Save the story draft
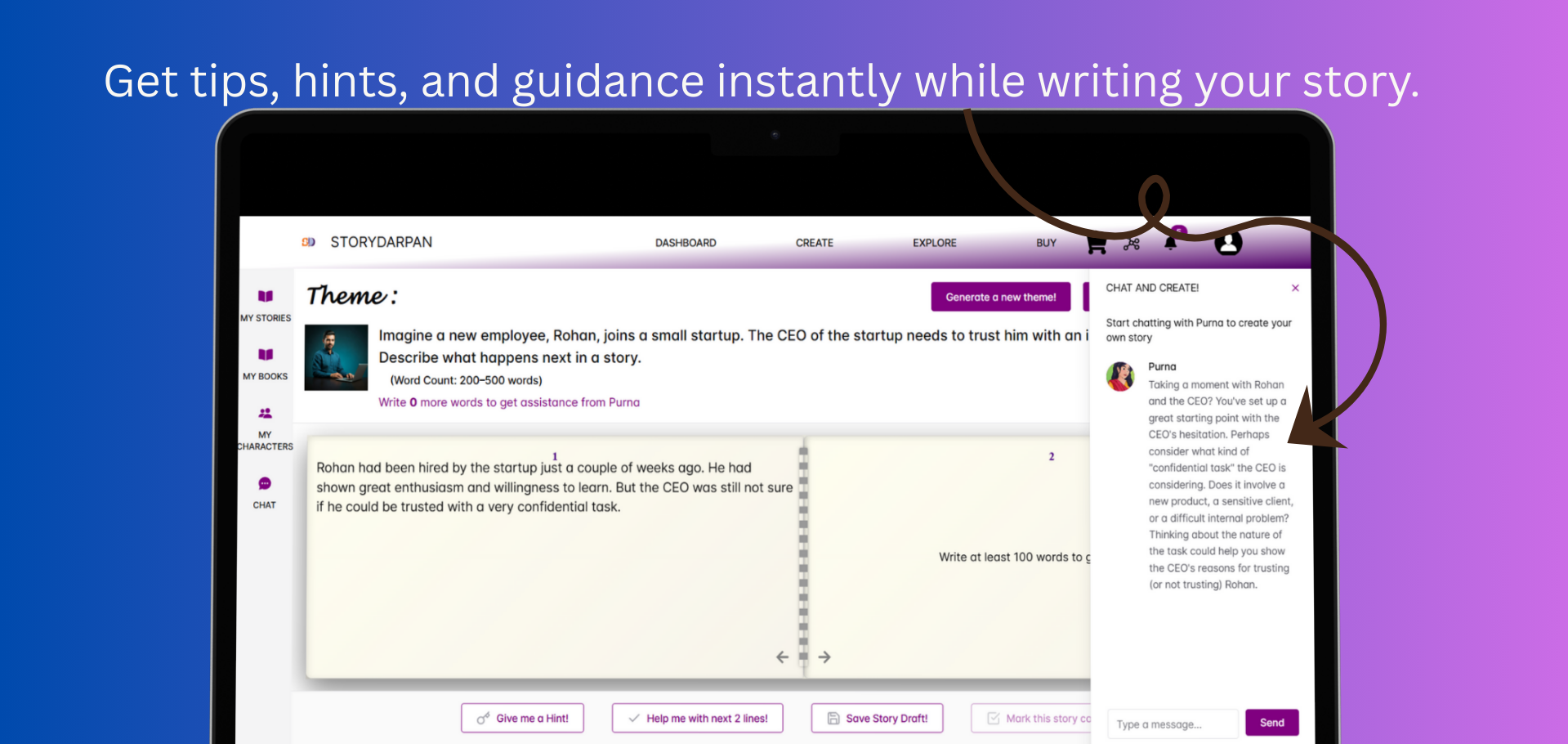The width and height of the screenshot is (1568, 744). click(x=877, y=718)
